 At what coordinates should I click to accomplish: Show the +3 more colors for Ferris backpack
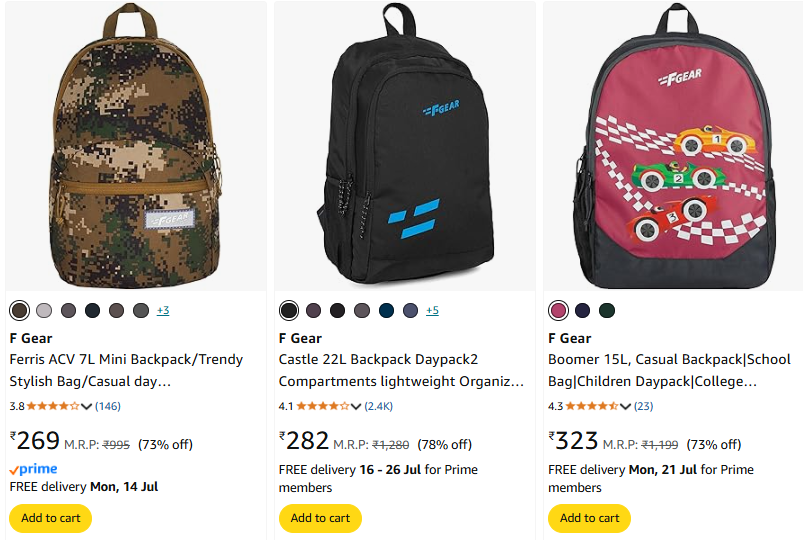(163, 311)
